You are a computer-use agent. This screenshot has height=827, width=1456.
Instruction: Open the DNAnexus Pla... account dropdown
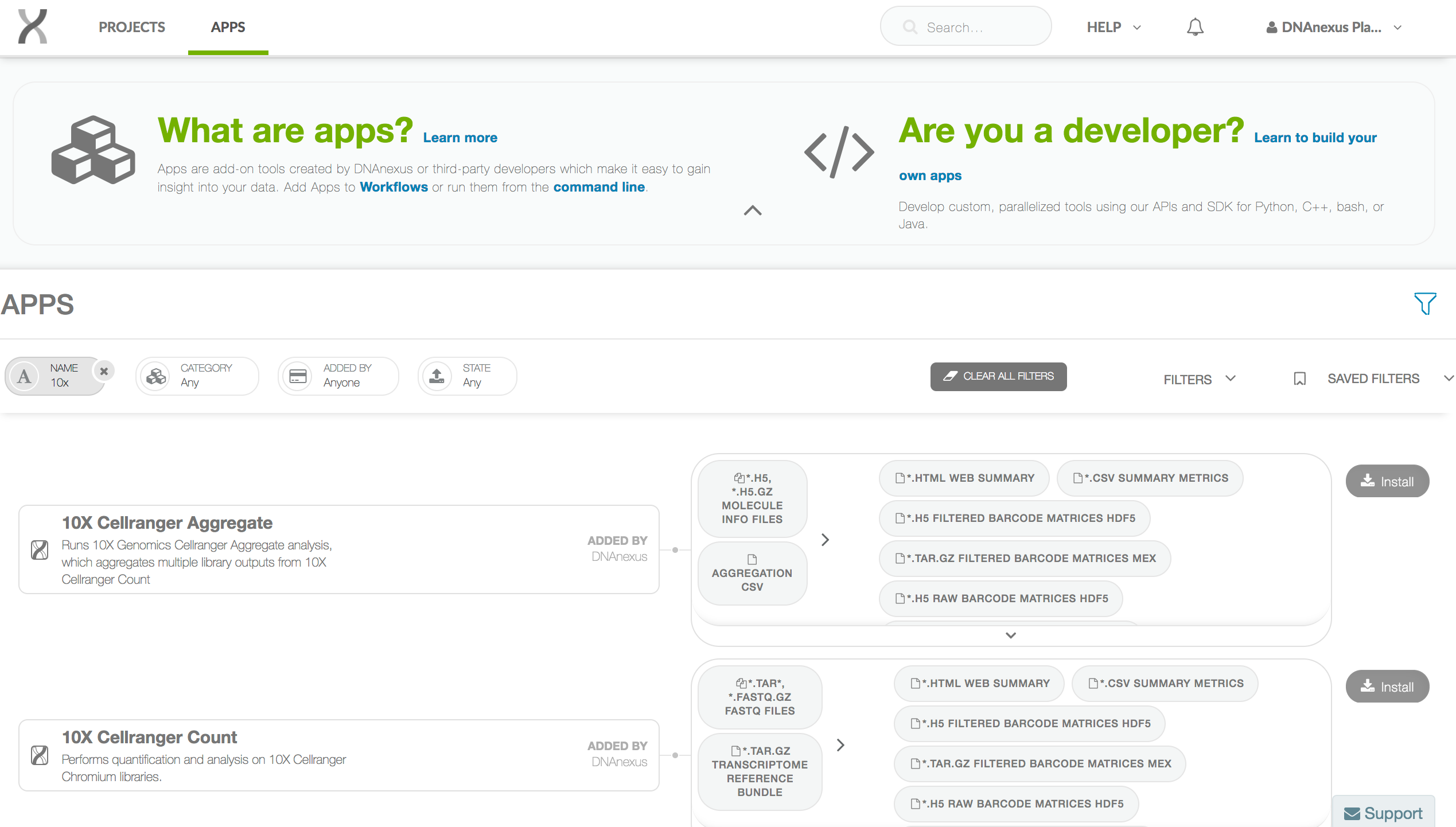pos(1334,27)
